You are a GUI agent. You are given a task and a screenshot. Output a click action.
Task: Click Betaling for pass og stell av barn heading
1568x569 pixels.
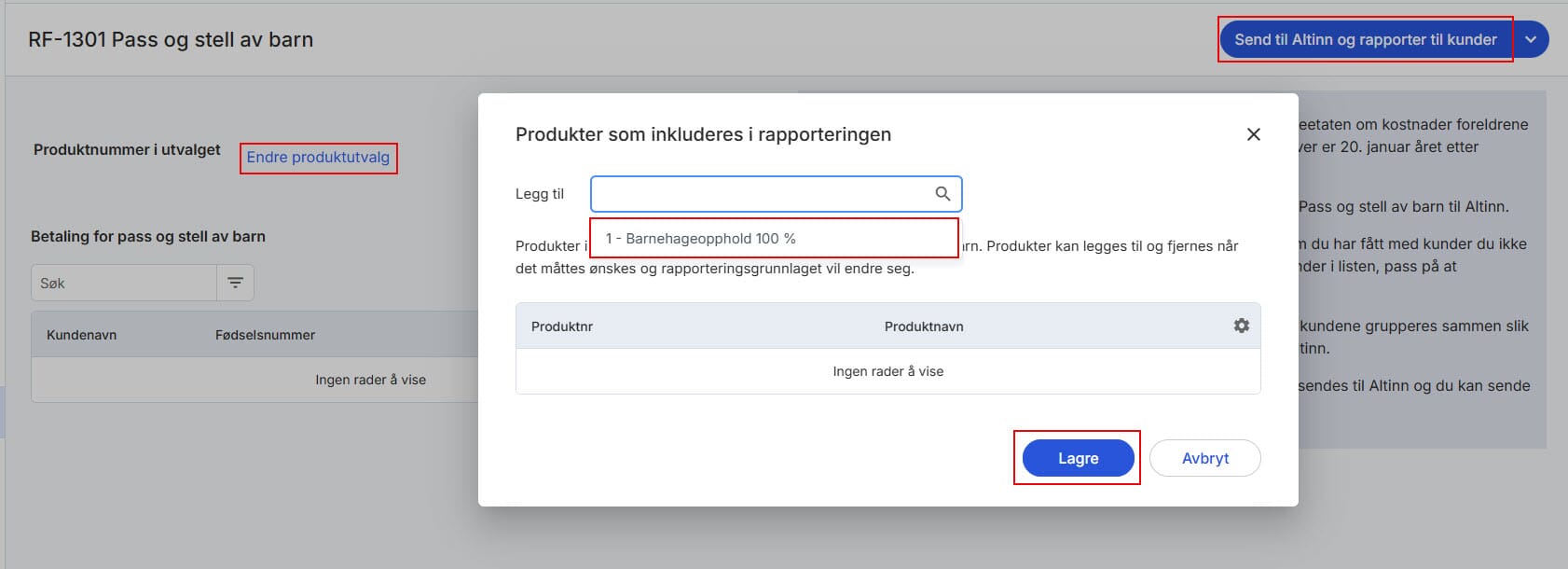[148, 236]
